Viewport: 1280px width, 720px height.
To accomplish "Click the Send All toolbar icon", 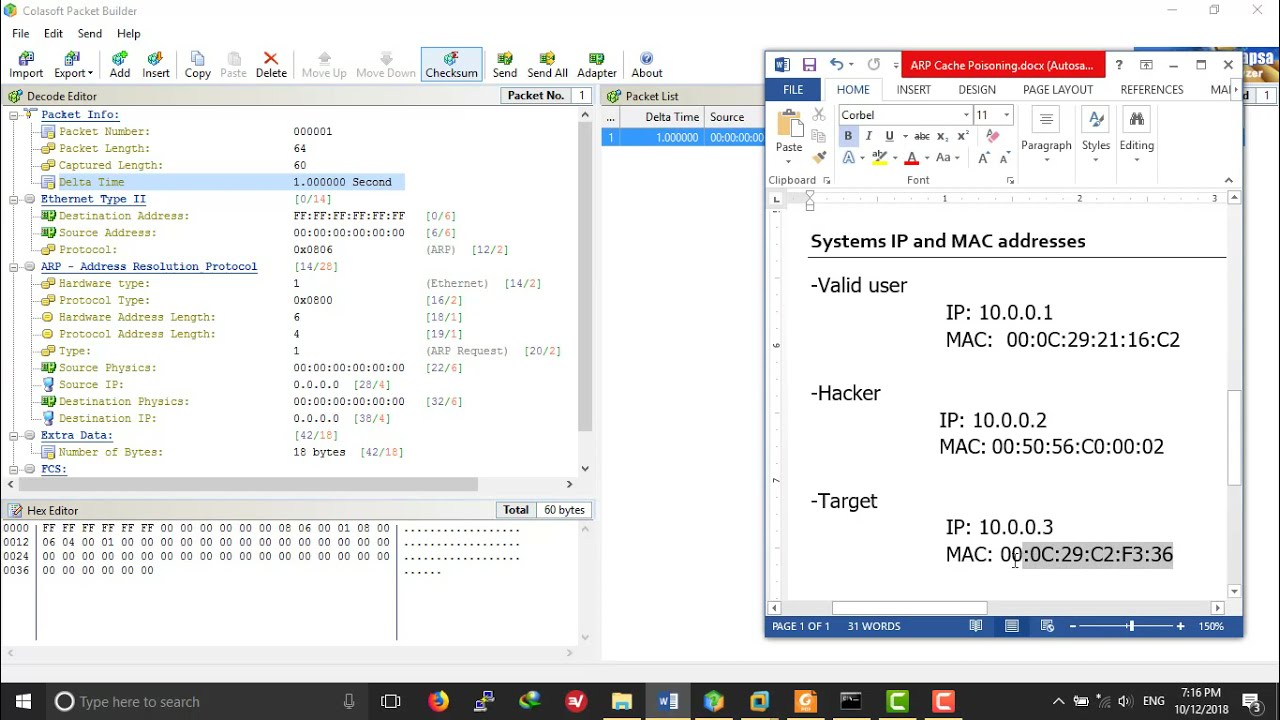I will (x=547, y=65).
